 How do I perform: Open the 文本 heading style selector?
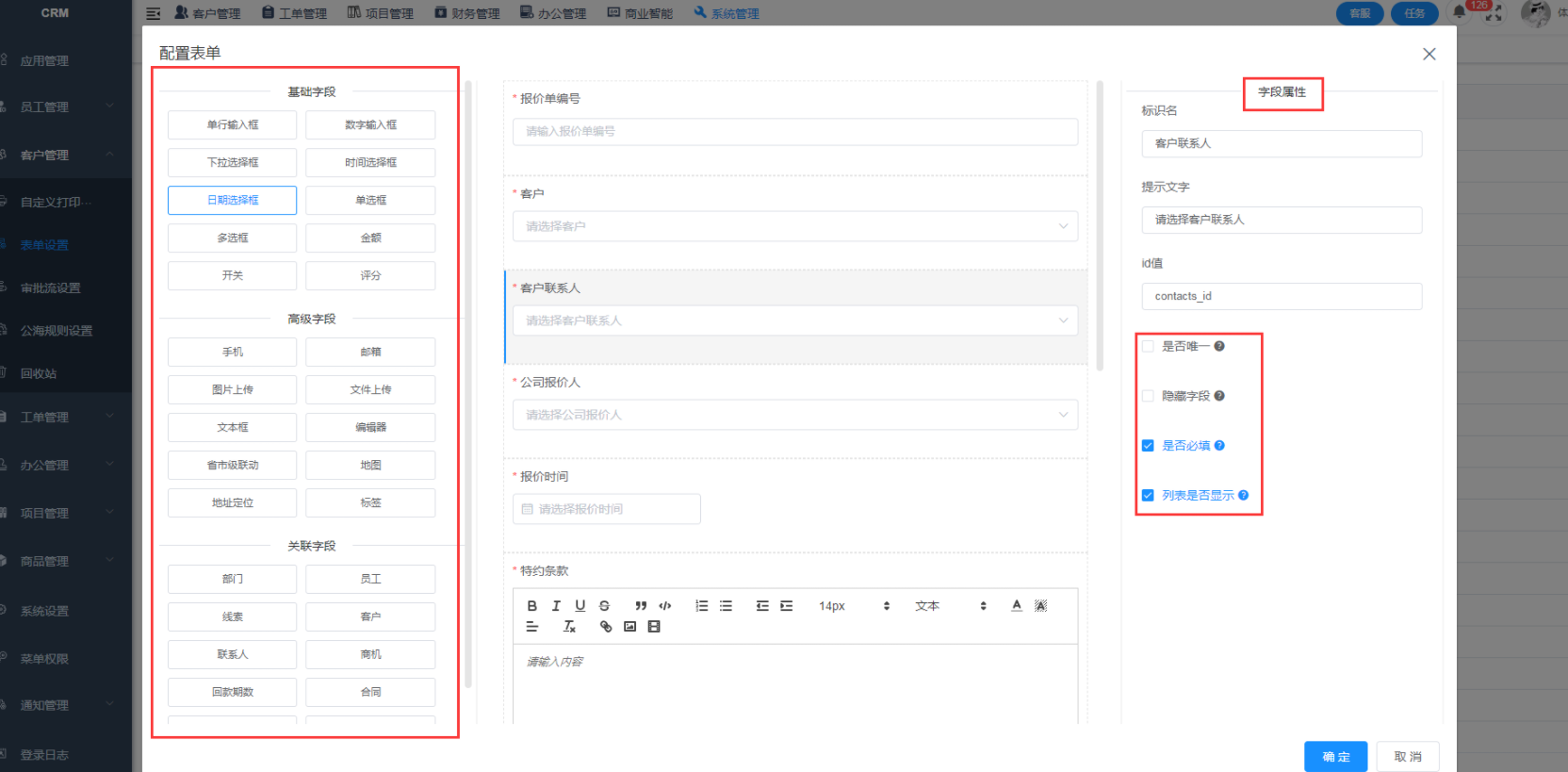(951, 606)
